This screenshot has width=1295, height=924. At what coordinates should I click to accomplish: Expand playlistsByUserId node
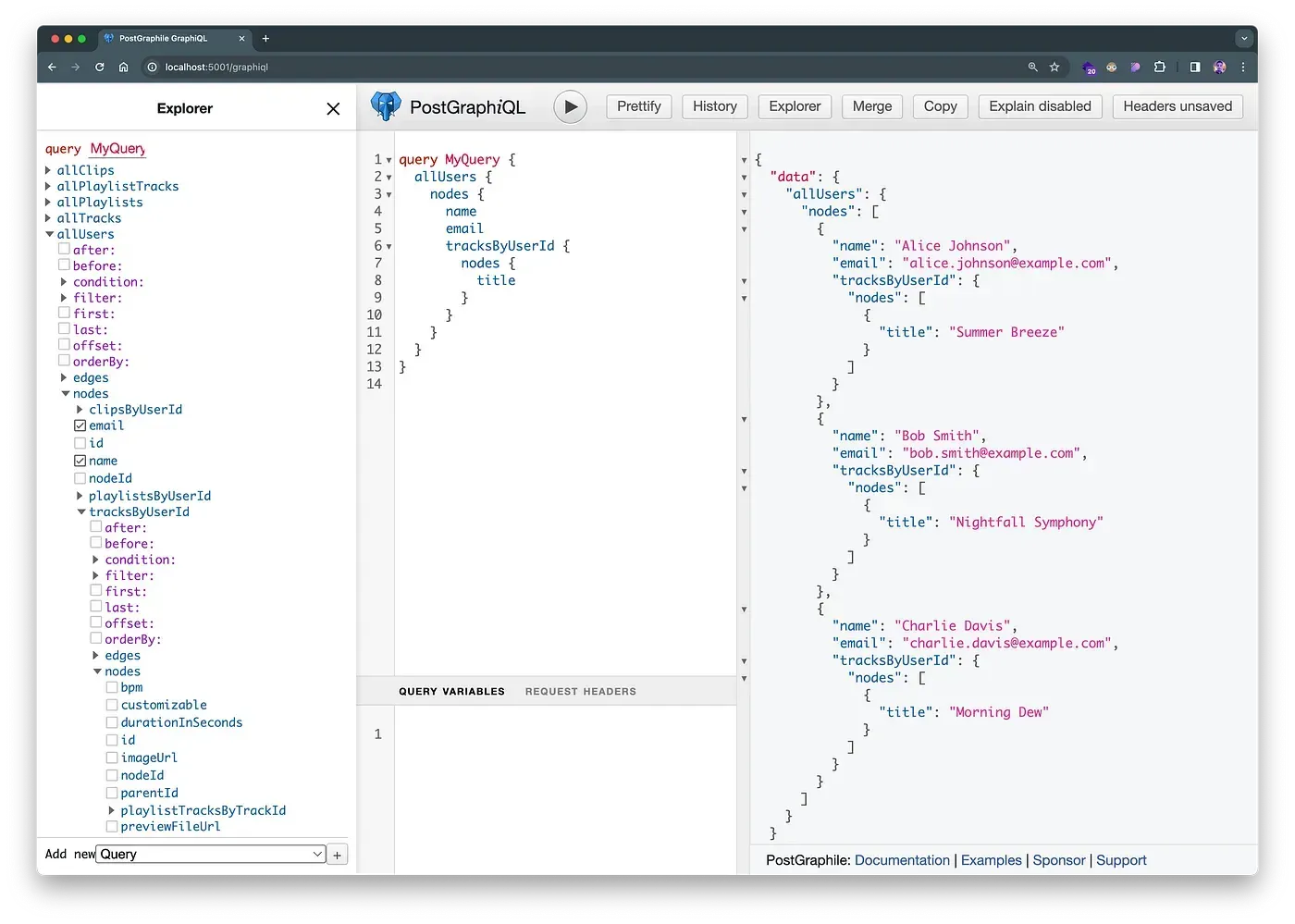point(80,497)
